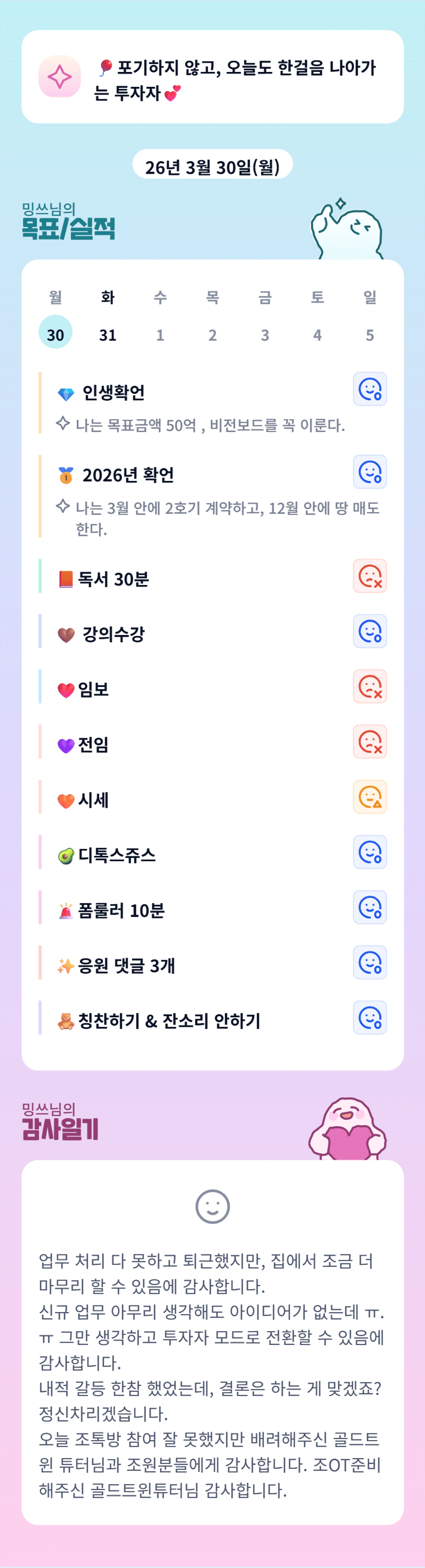Click the pink sparkle icon beside the motto
425x1568 pixels.
60,77
